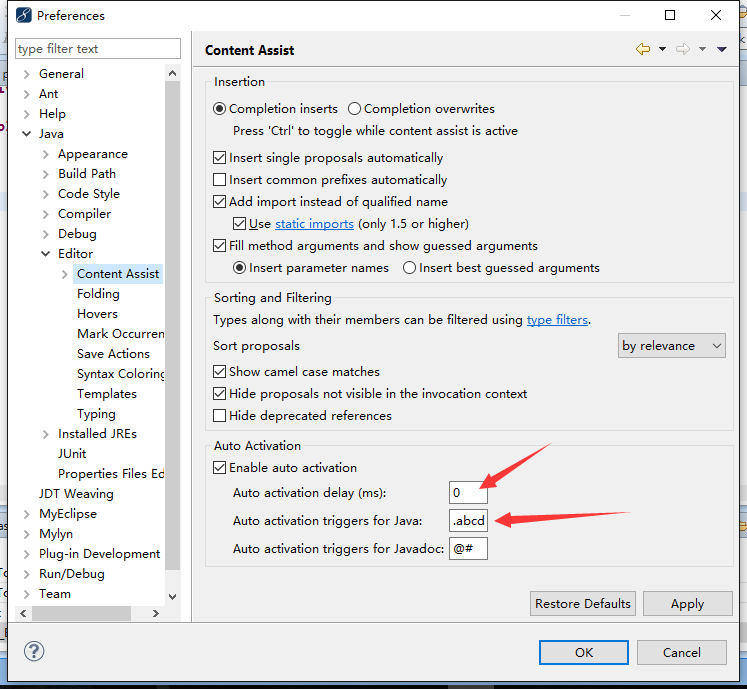Collapse the Editor tree node

tap(46, 254)
